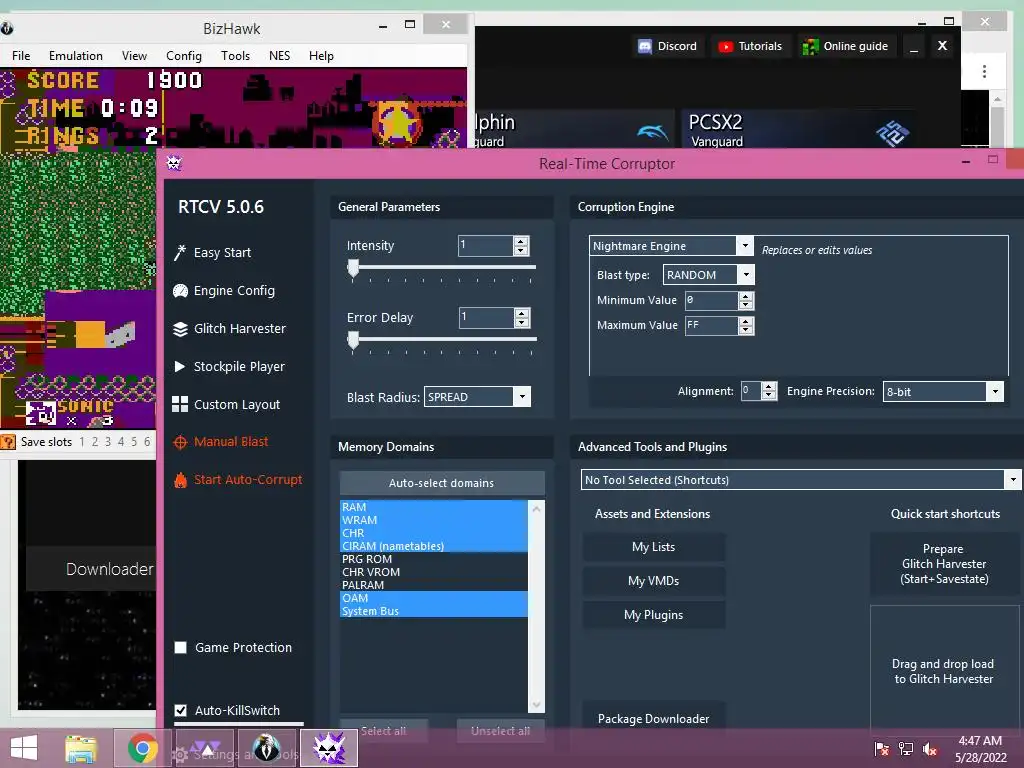The height and width of the screenshot is (768, 1024).
Task: Open My VMDs
Action: [654, 581]
